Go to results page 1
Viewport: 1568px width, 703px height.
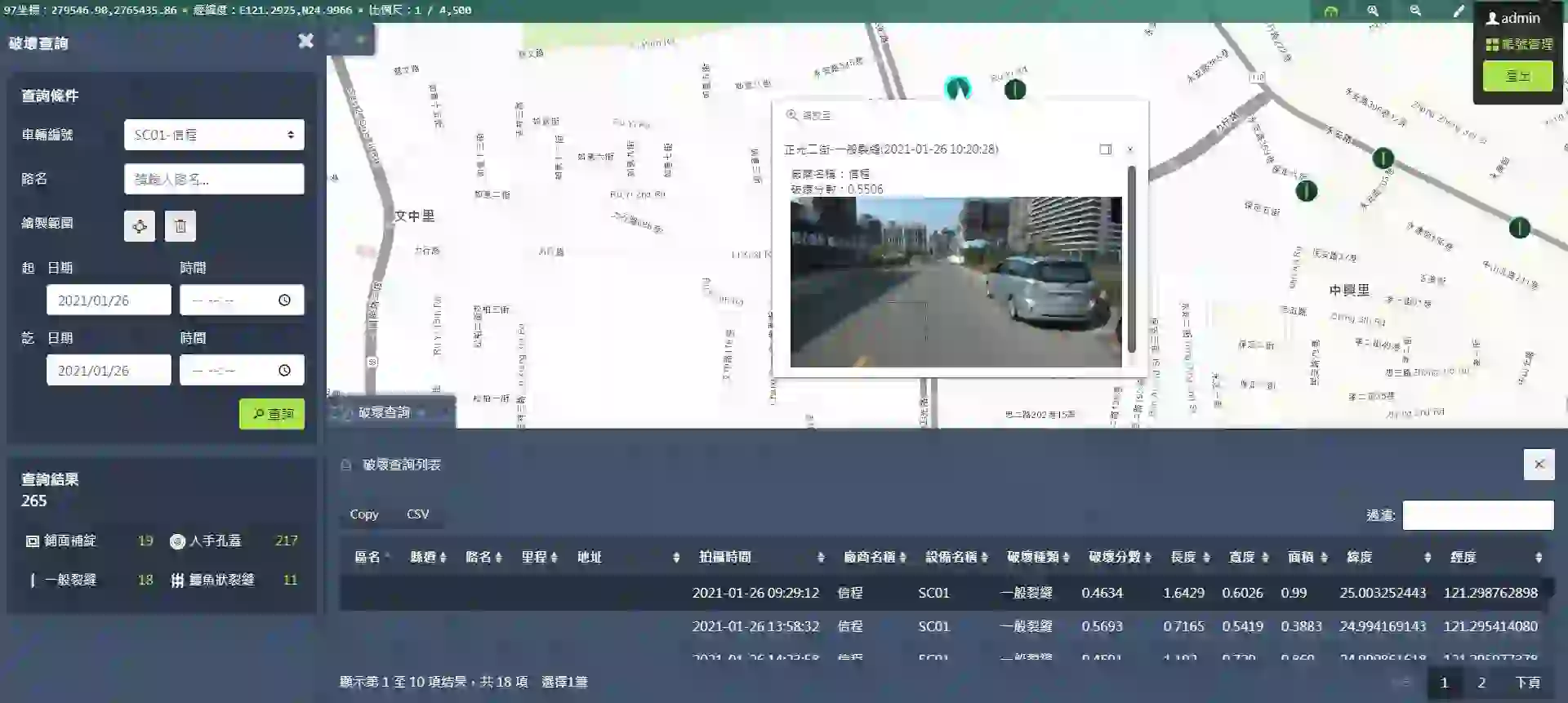click(x=1444, y=683)
